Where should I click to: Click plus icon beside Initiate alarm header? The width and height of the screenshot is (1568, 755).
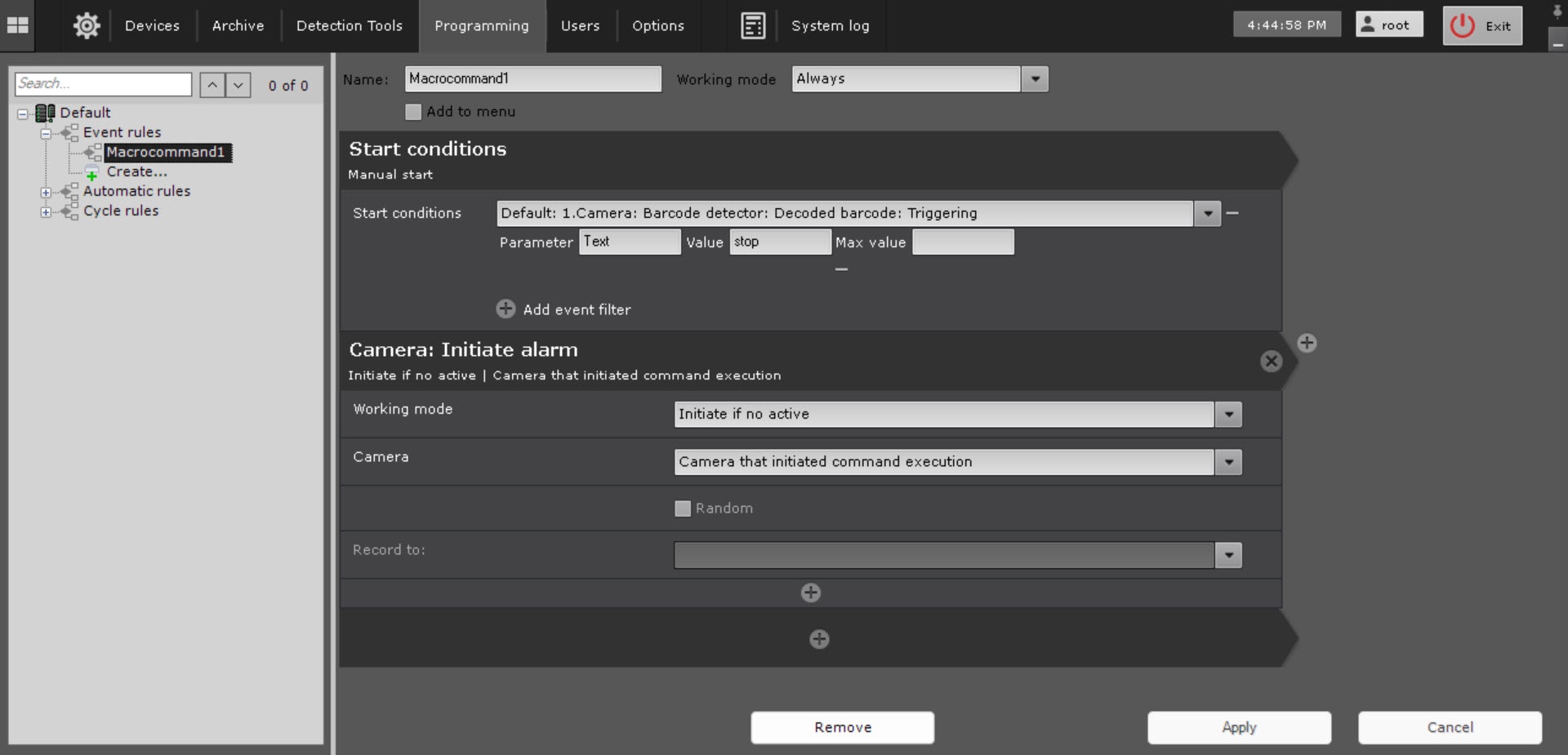click(x=1307, y=344)
